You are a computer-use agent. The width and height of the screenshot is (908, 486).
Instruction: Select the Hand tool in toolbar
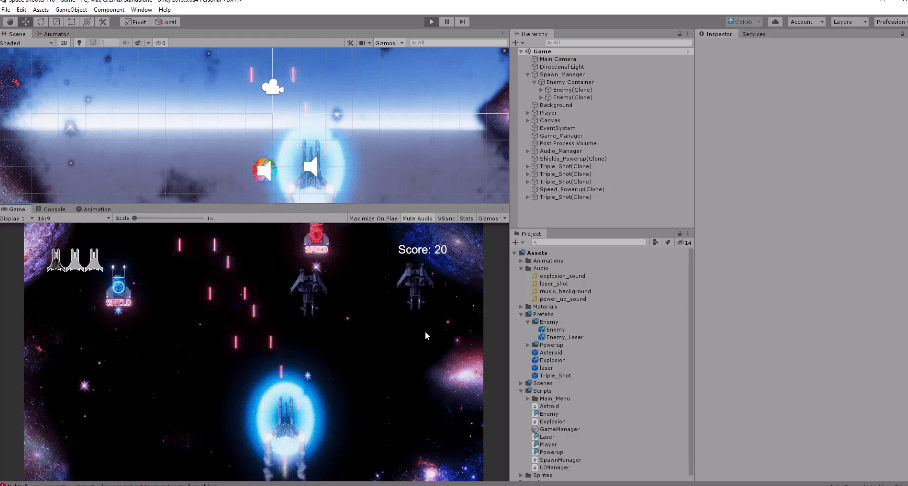click(x=9, y=21)
